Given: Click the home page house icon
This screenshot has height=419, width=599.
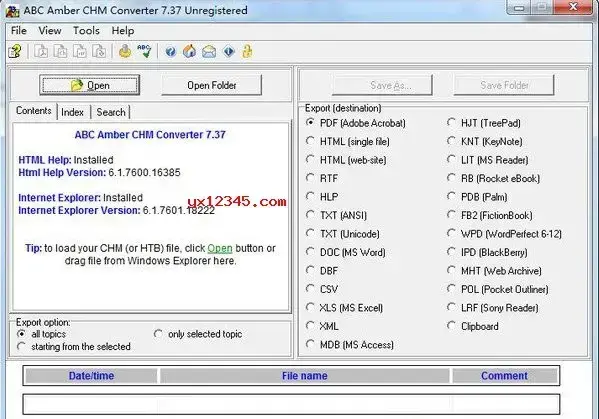Looking at the screenshot, I should pos(189,52).
